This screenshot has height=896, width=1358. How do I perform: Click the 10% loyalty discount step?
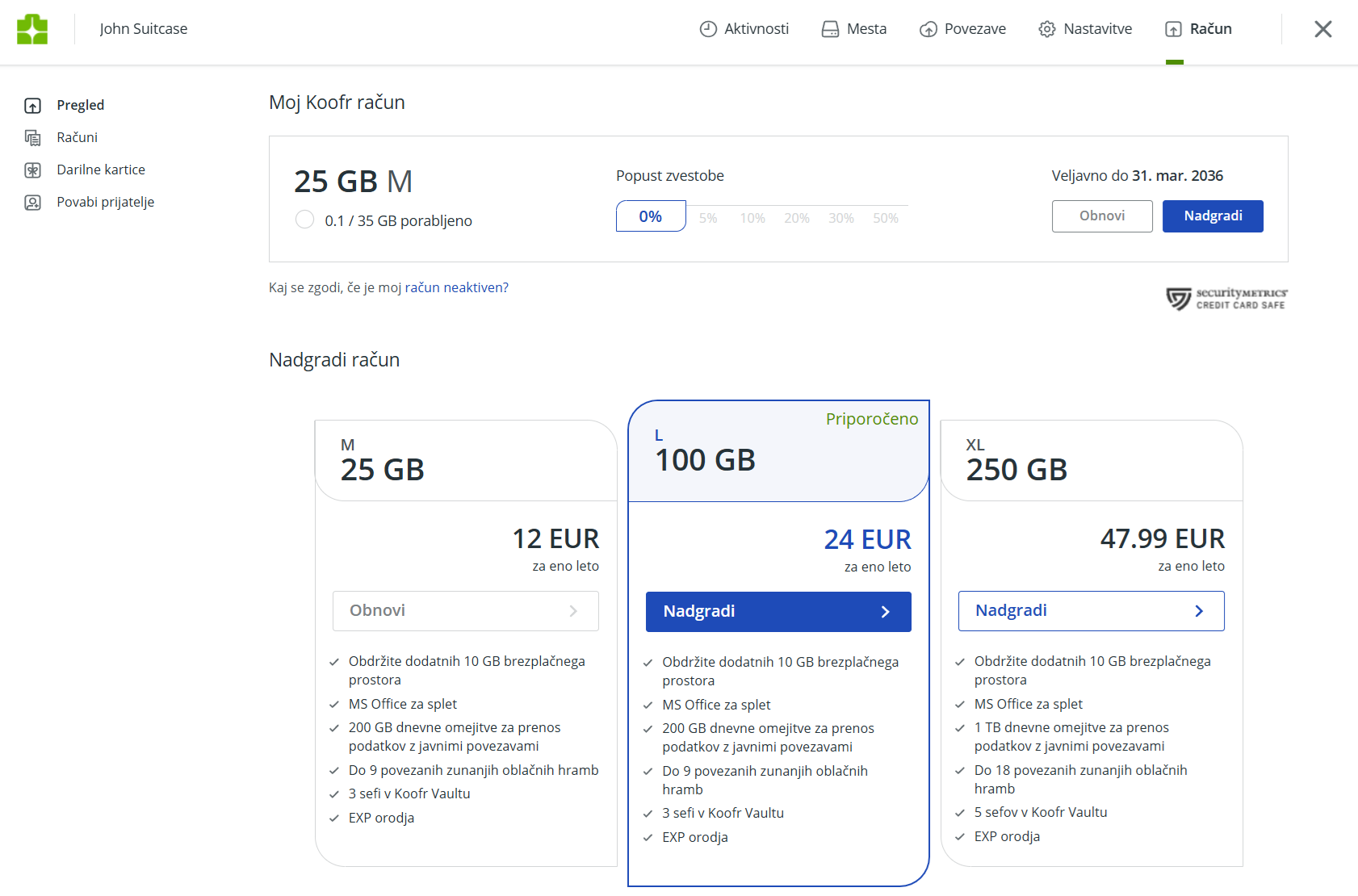click(x=752, y=218)
